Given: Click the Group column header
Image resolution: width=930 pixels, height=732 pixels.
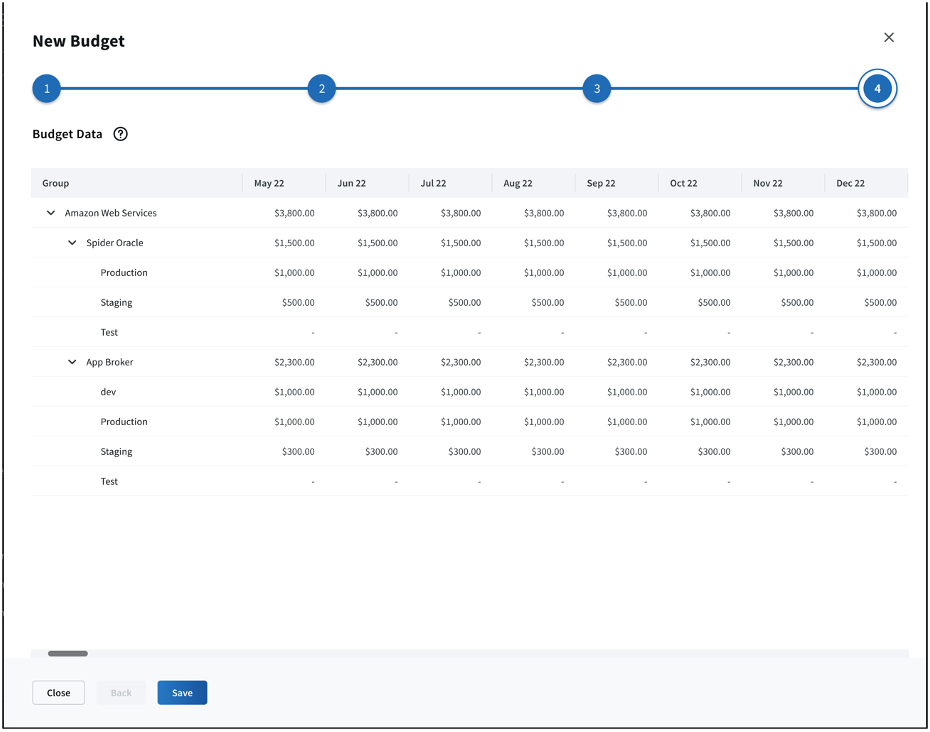Looking at the screenshot, I should coord(56,184).
